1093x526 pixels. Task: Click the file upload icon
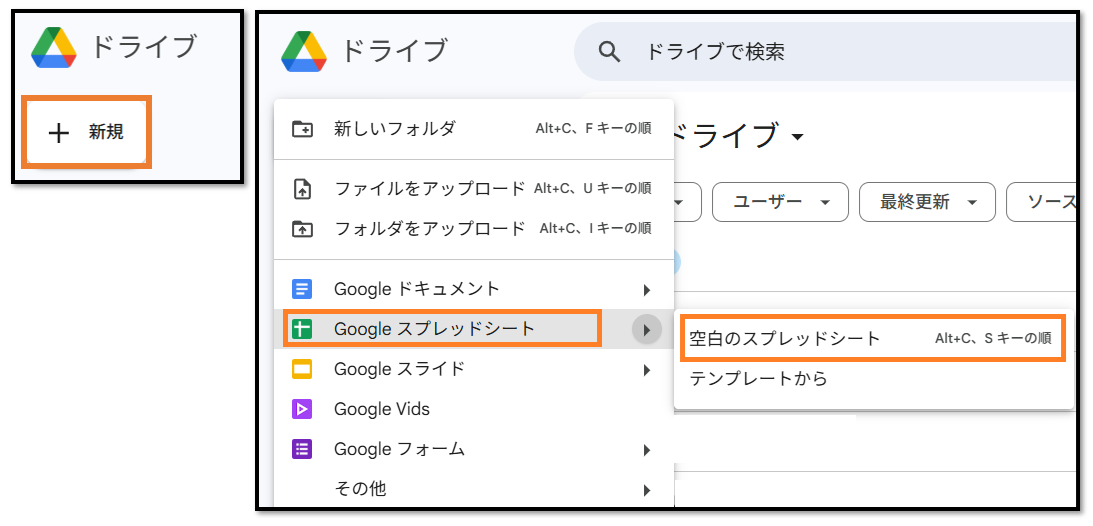[302, 189]
